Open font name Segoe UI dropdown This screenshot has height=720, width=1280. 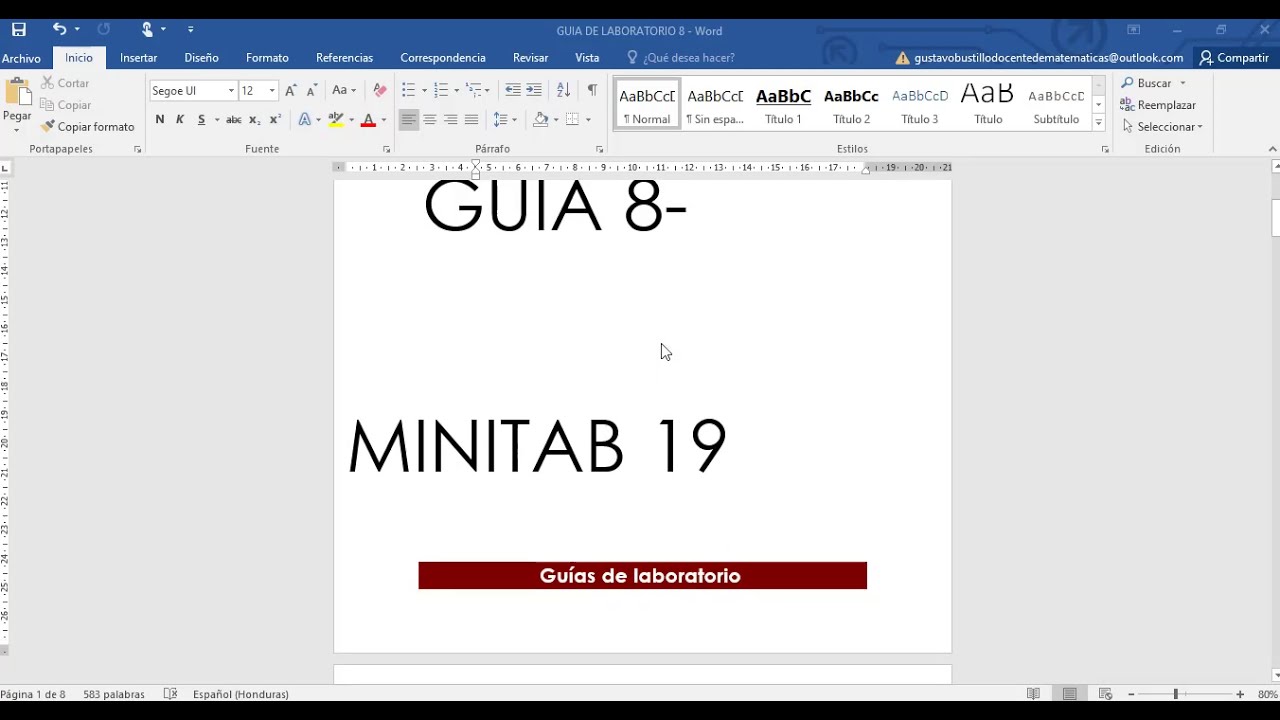[x=231, y=91]
